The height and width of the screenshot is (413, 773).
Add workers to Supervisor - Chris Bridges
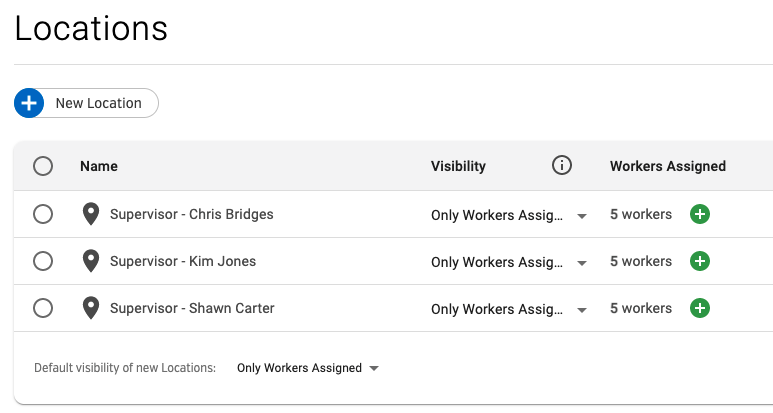[700, 214]
